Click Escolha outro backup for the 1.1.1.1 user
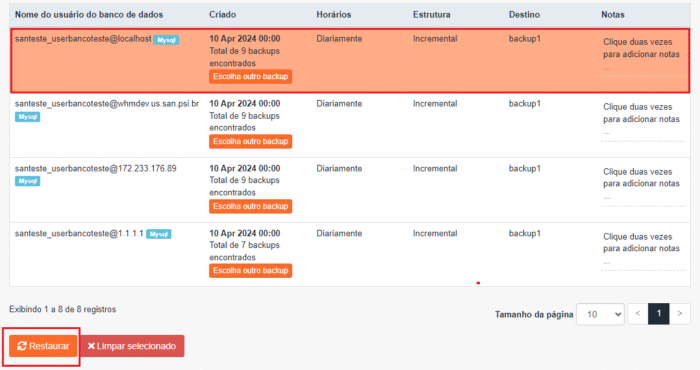Viewport: 700px width, 370px height. pyautogui.click(x=250, y=270)
